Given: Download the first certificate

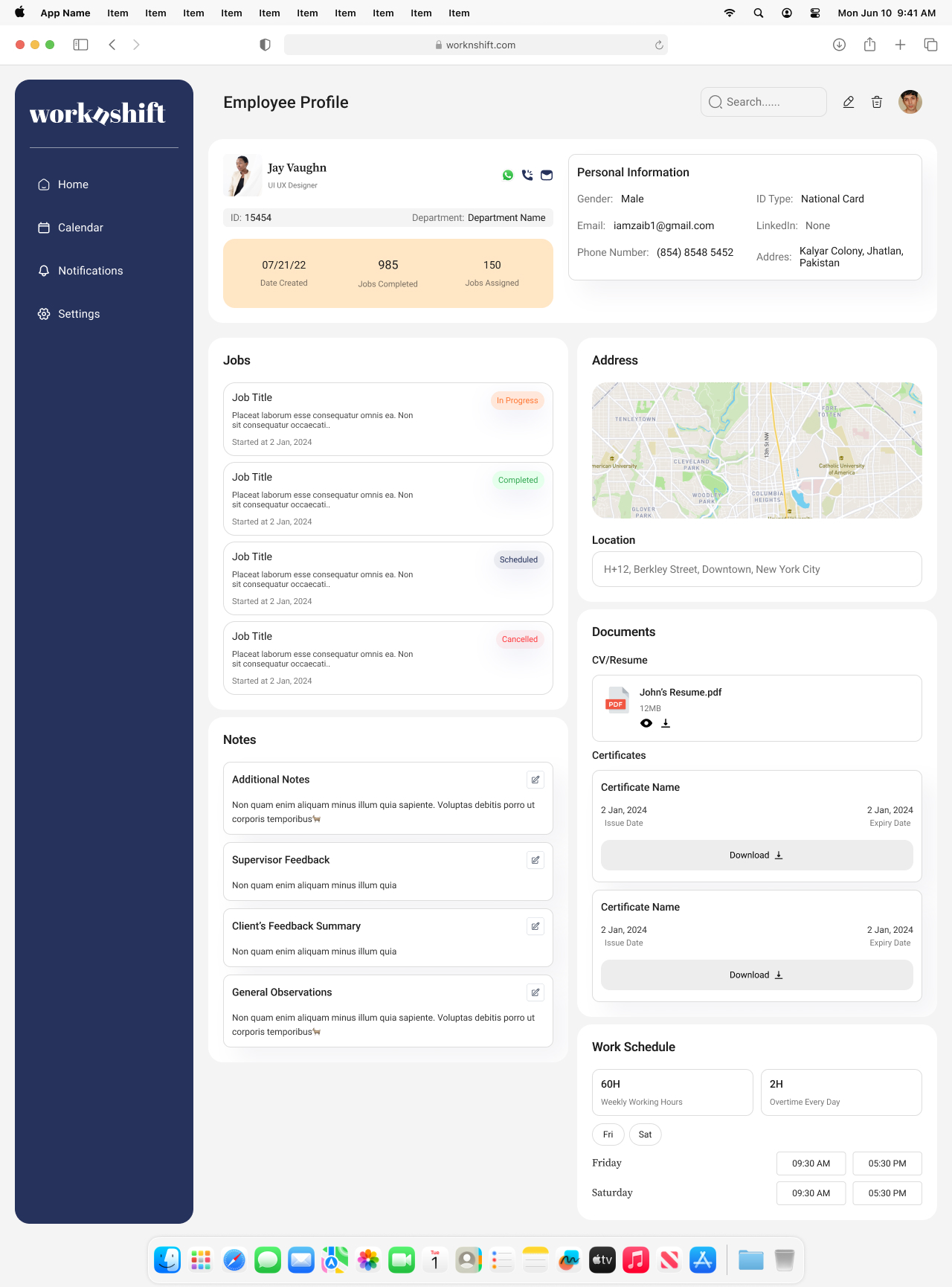Looking at the screenshot, I should coord(757,856).
